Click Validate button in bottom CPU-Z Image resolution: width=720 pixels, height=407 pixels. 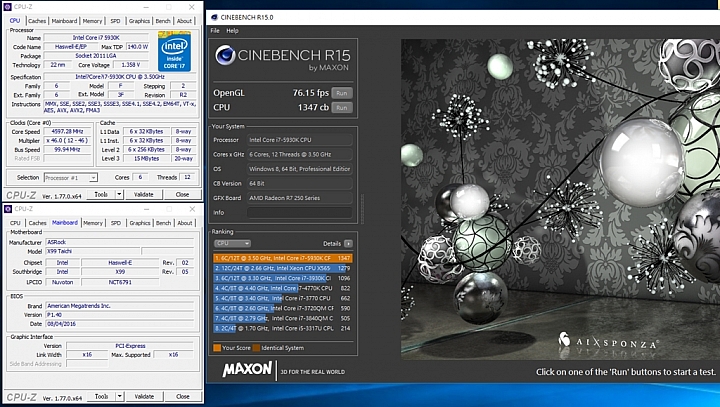pos(144,396)
